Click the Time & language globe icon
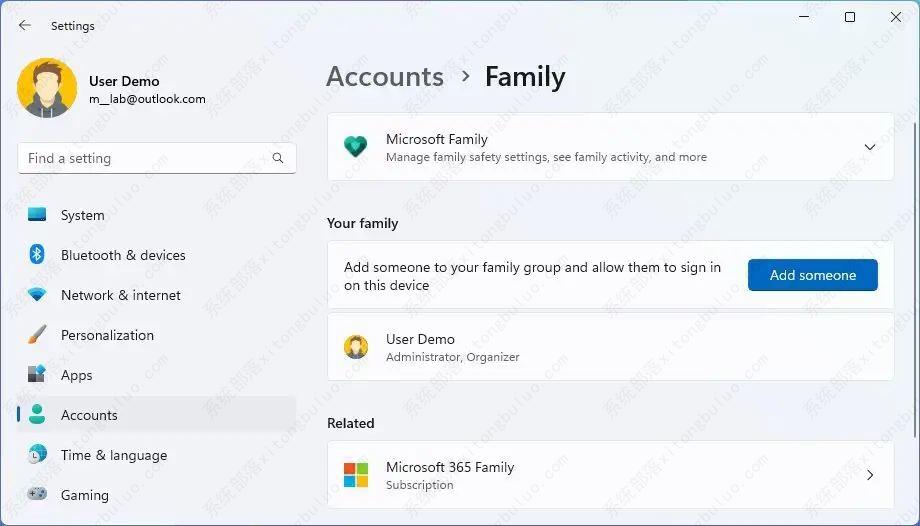Image resolution: width=920 pixels, height=526 pixels. pos(37,455)
